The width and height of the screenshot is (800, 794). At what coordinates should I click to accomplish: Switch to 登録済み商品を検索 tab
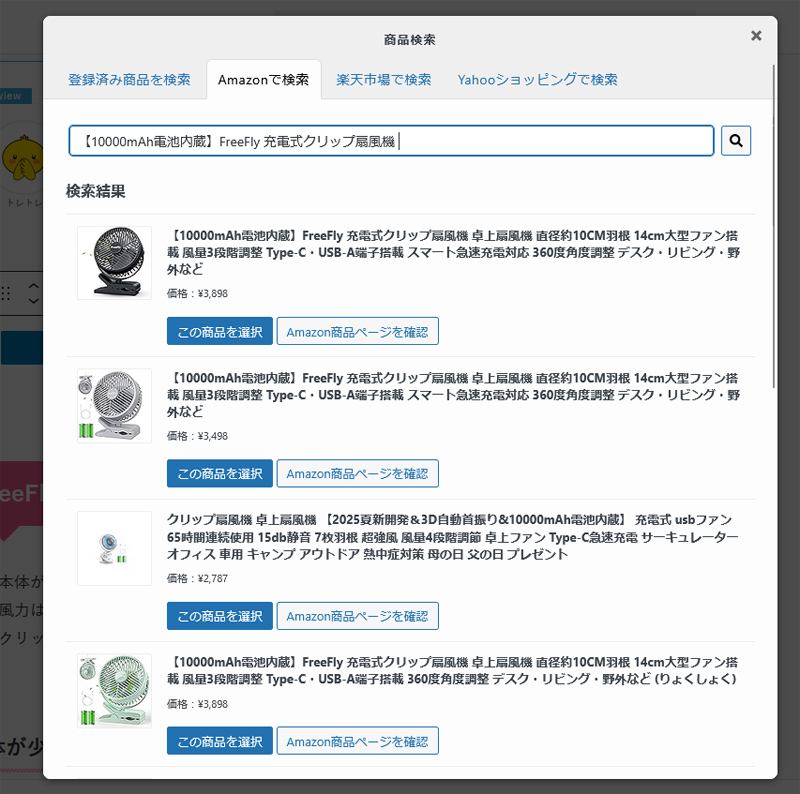click(x=129, y=79)
